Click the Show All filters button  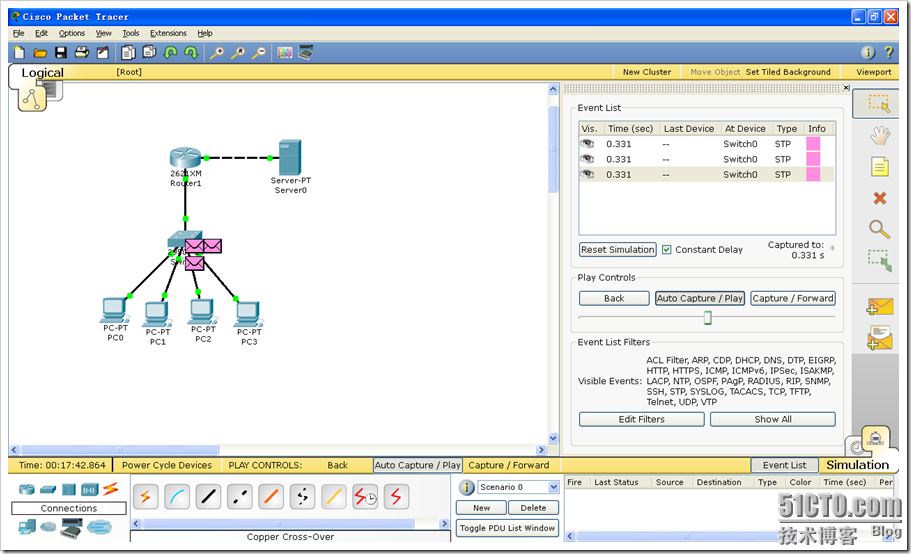point(773,419)
